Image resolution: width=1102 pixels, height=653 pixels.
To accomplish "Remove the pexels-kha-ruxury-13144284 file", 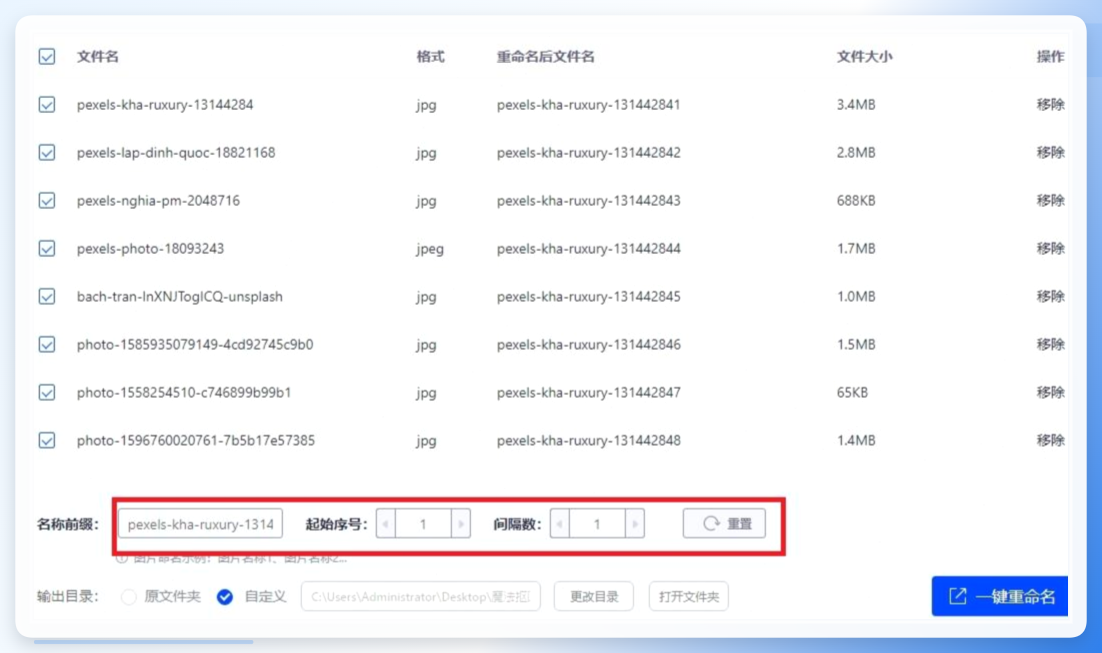I will coord(1050,105).
